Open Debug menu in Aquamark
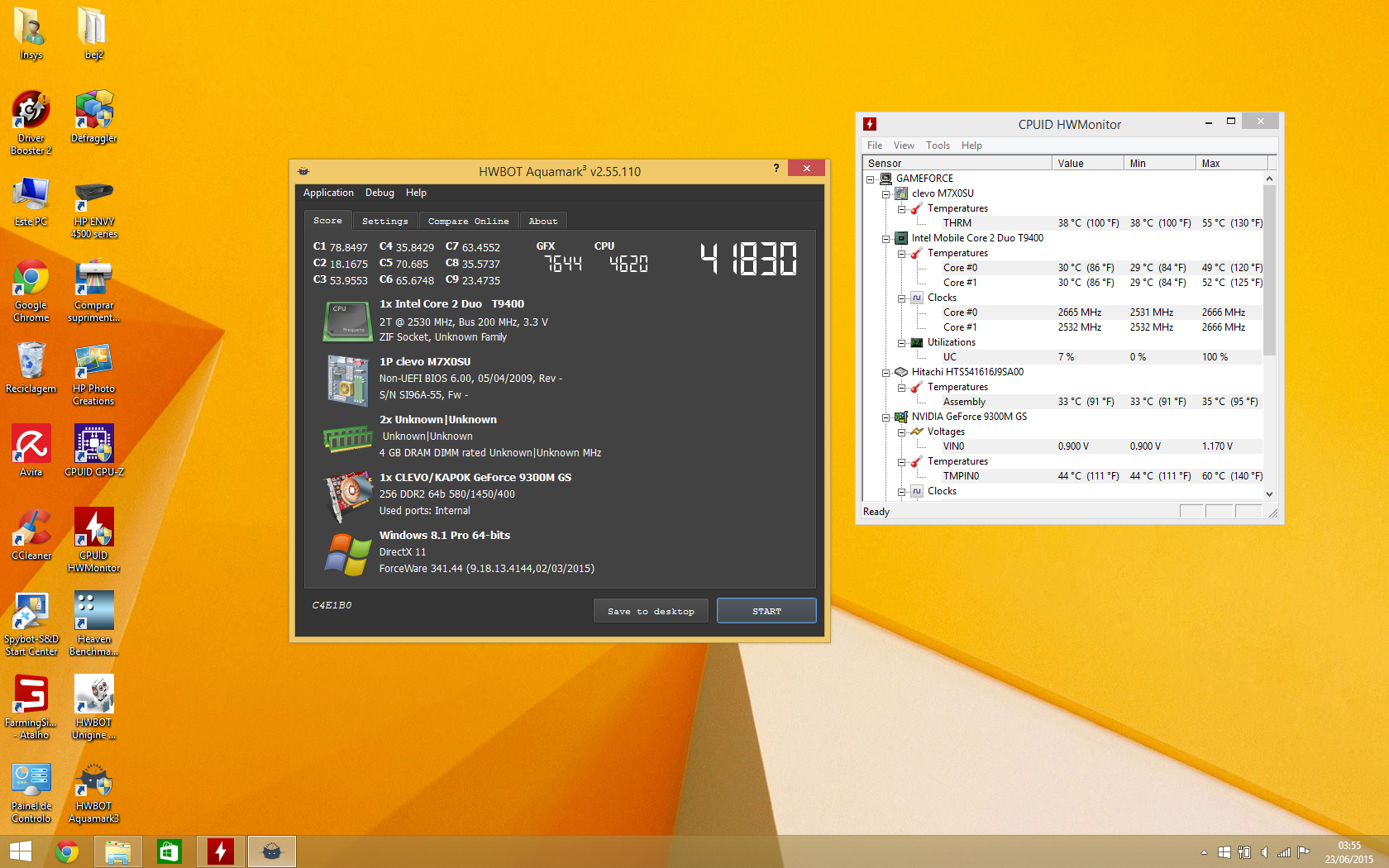 [379, 193]
